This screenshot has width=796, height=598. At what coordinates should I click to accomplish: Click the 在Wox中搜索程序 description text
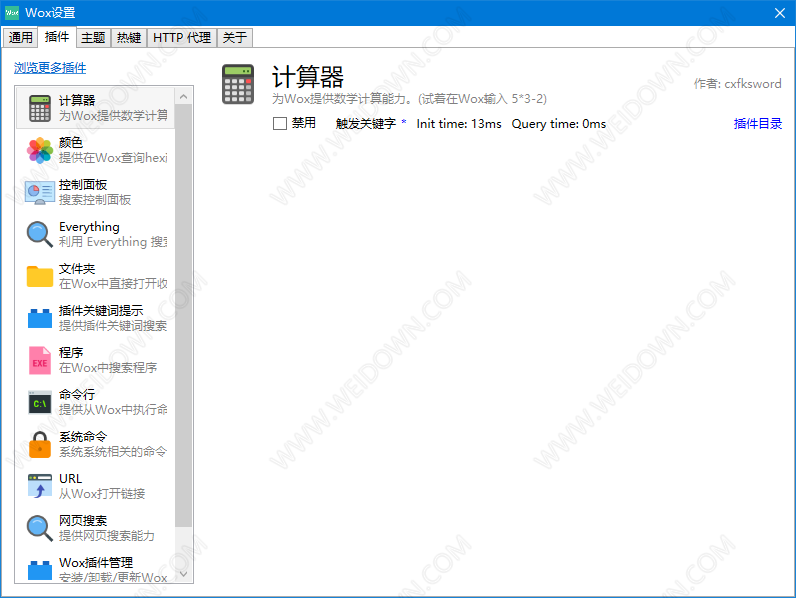[108, 368]
